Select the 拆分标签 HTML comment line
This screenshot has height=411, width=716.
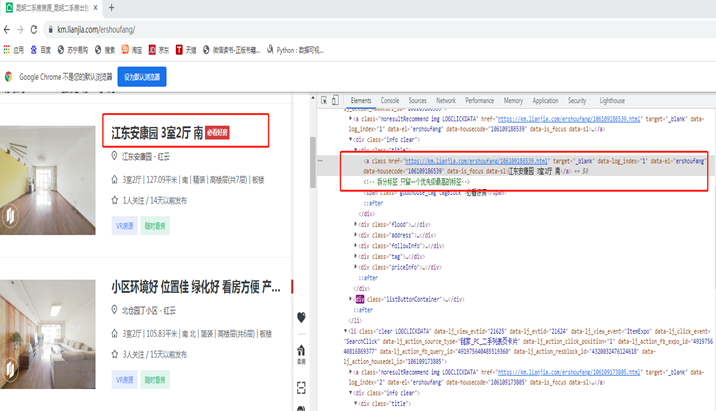[x=416, y=182]
